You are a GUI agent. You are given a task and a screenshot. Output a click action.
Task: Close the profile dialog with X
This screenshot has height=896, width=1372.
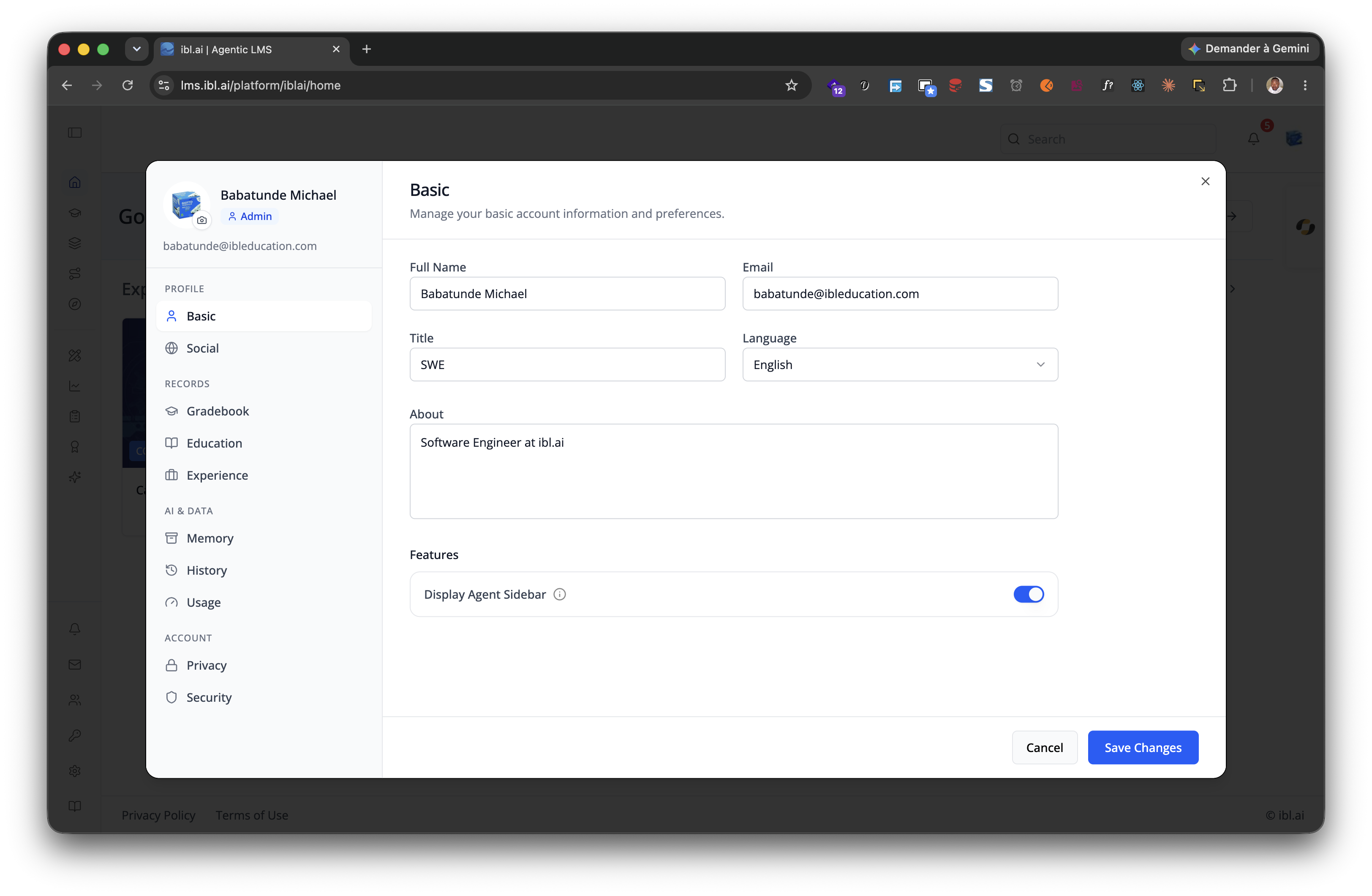tap(1206, 182)
